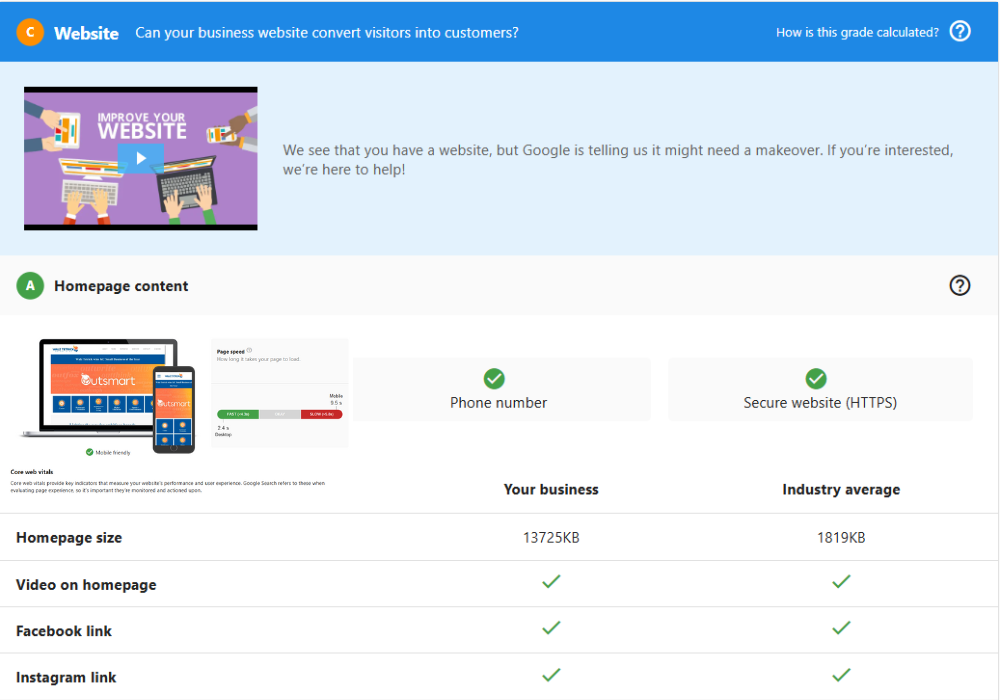The width and height of the screenshot is (1000, 700).
Task: Click Industry average checkmark for Facebook link
Action: pyautogui.click(x=841, y=628)
